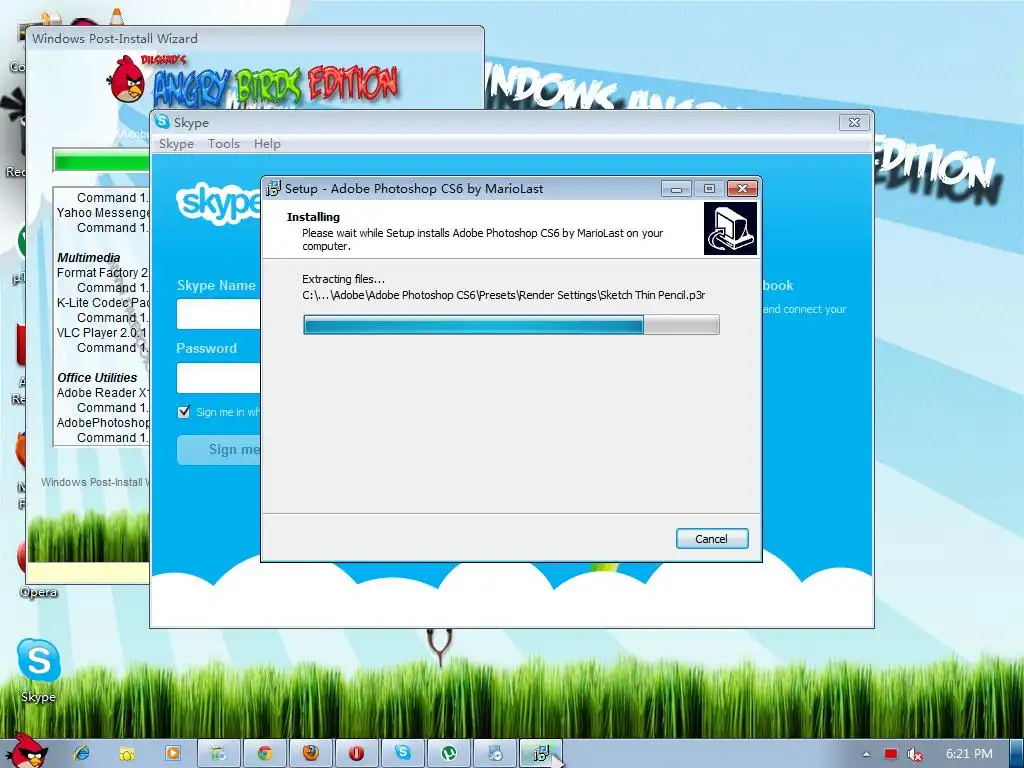Toggle Sign me in checkbox in Skype
The width and height of the screenshot is (1024, 768).
pos(184,411)
